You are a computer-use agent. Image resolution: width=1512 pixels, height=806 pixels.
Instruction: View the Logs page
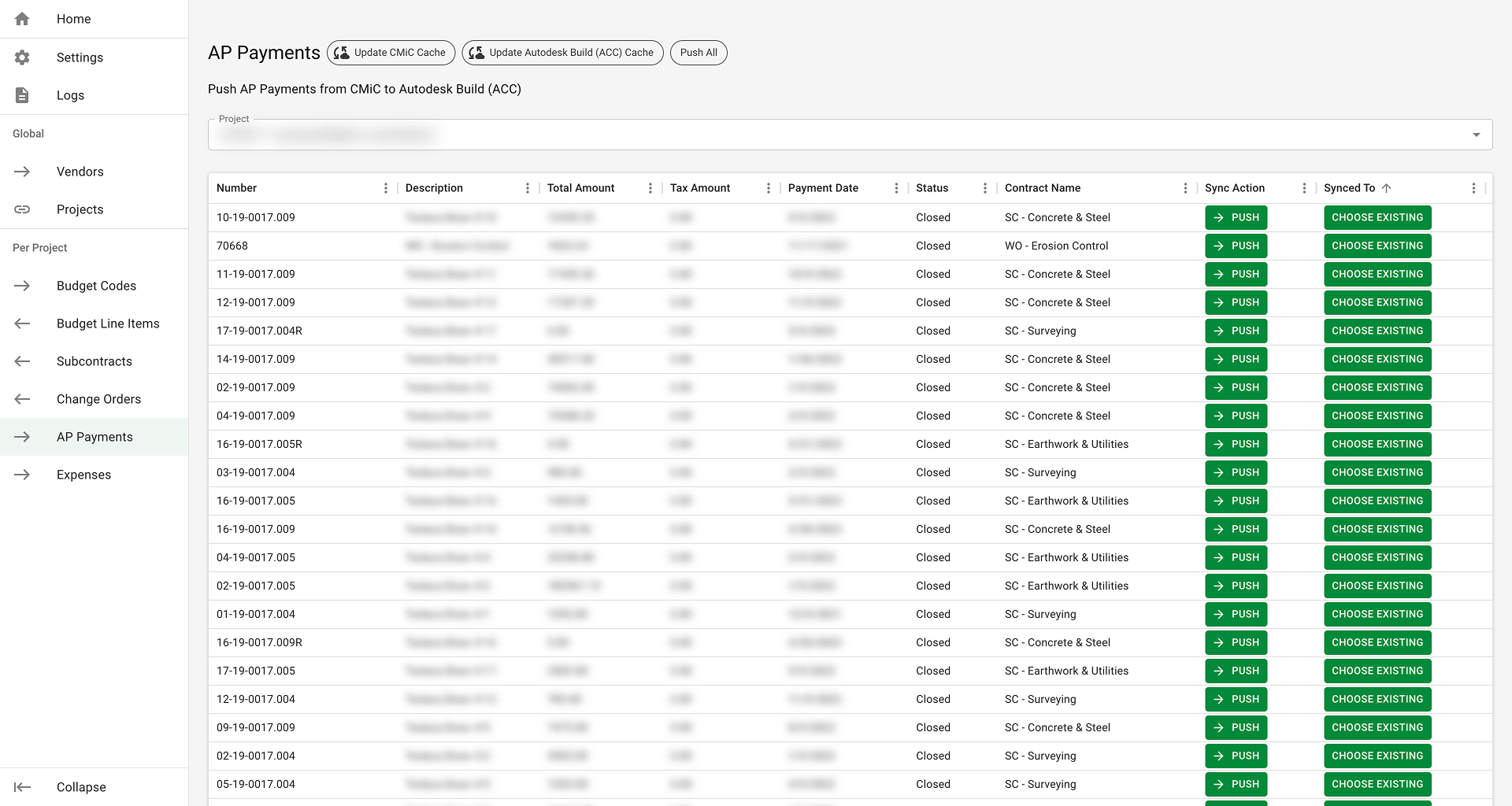tap(70, 94)
